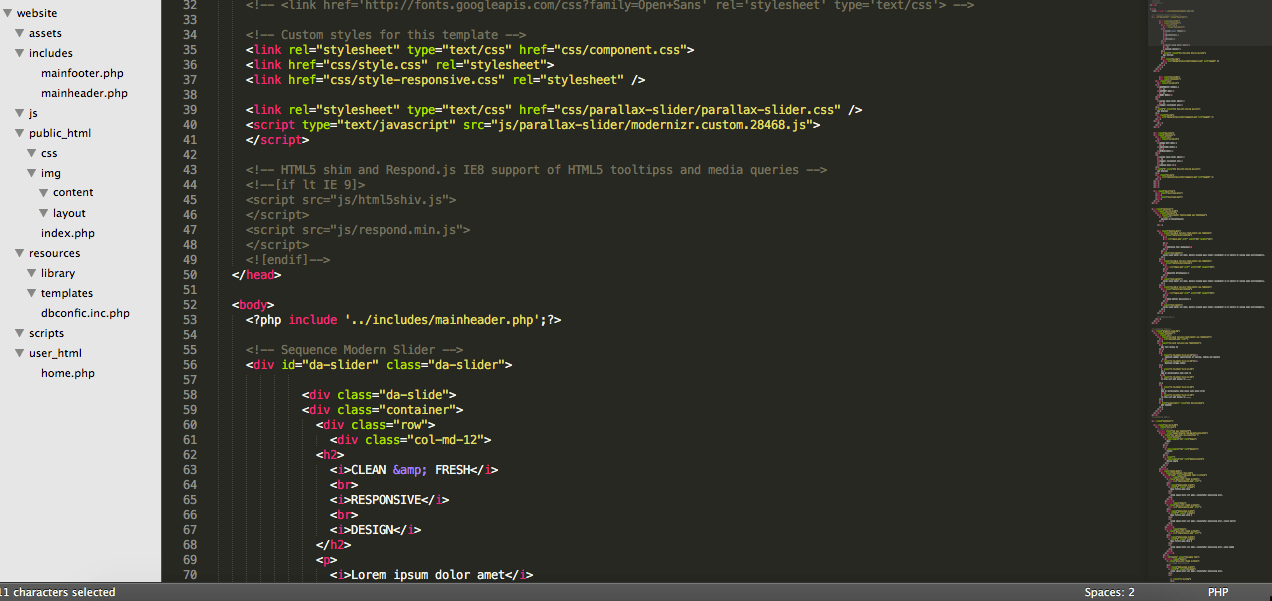
Task: Select the resources folder label
Action: tap(55, 253)
